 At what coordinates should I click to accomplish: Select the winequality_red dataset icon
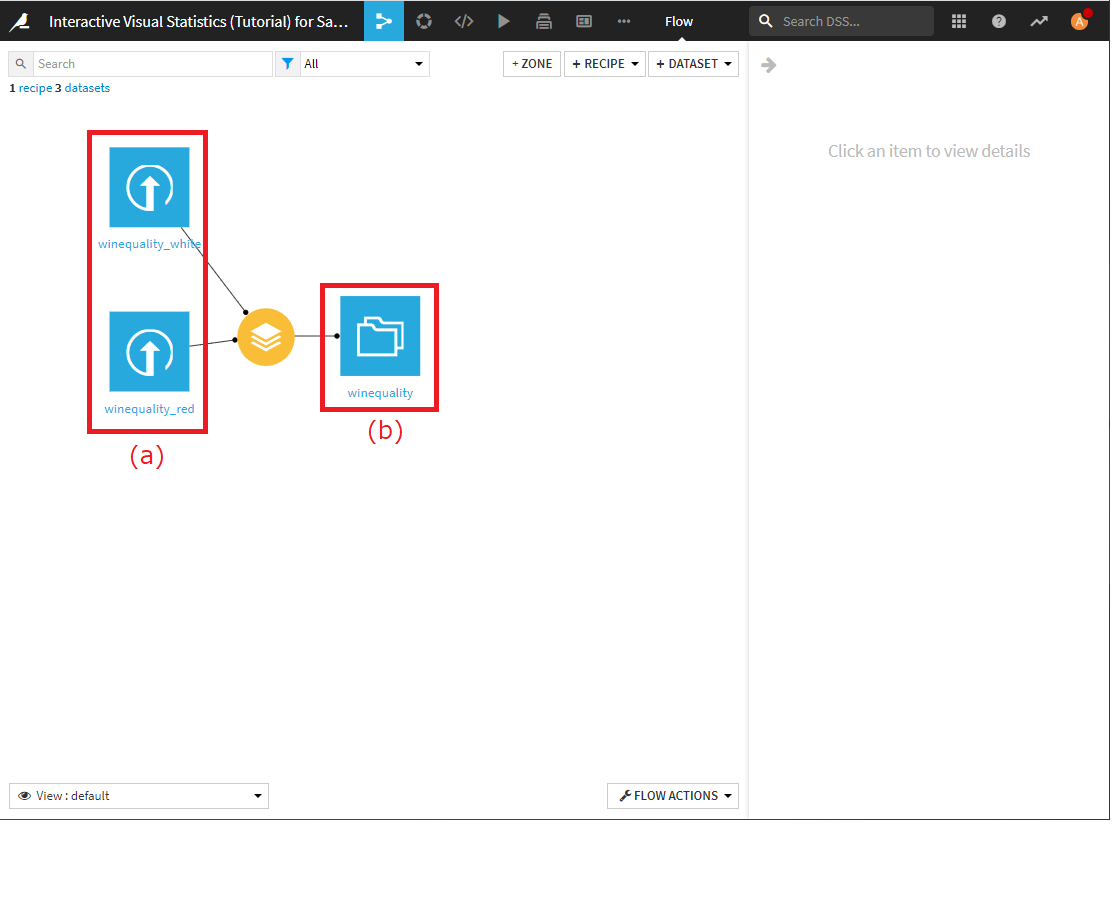[149, 352]
